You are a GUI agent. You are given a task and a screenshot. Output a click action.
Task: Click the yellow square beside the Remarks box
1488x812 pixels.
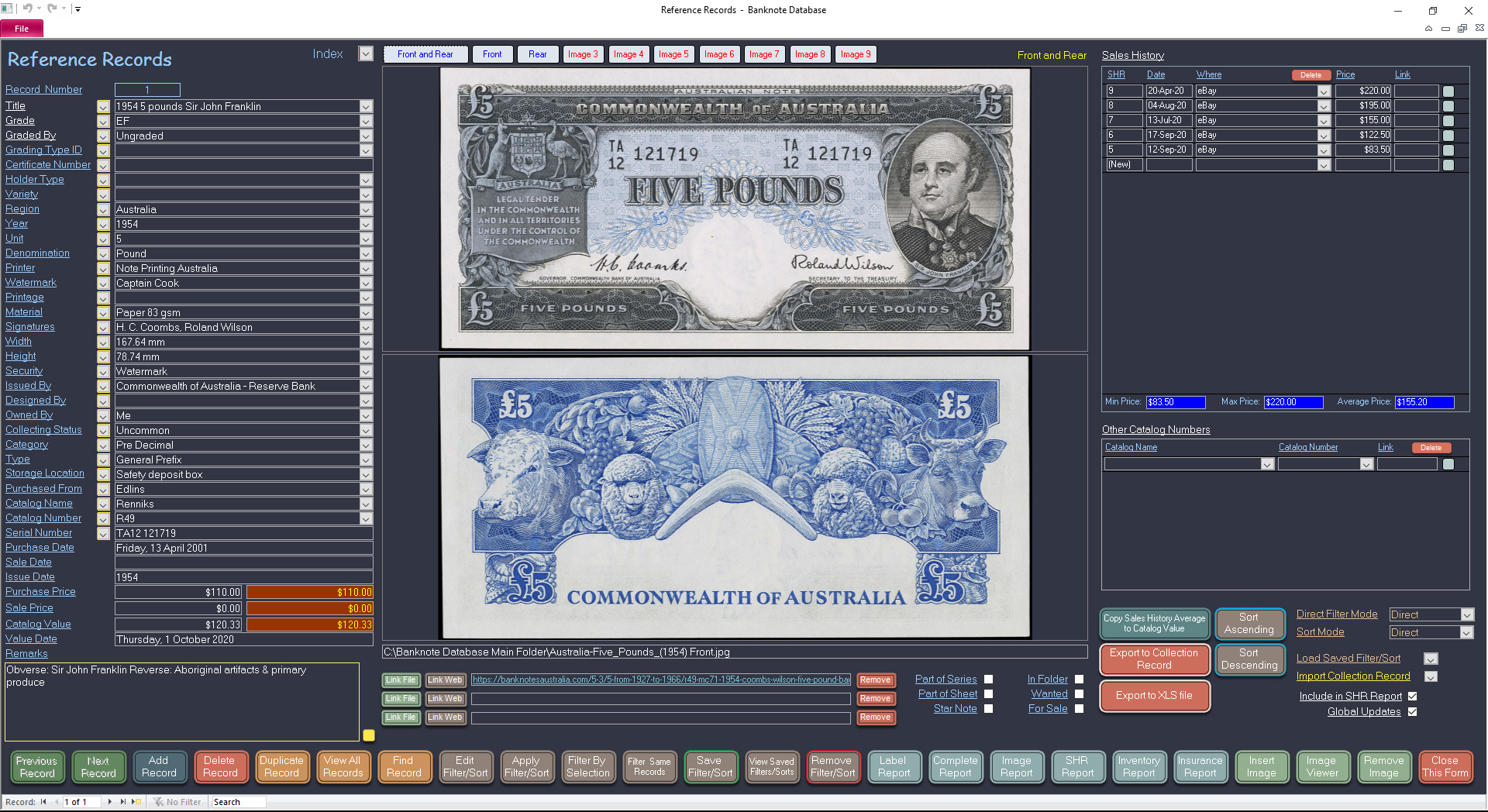pos(369,735)
